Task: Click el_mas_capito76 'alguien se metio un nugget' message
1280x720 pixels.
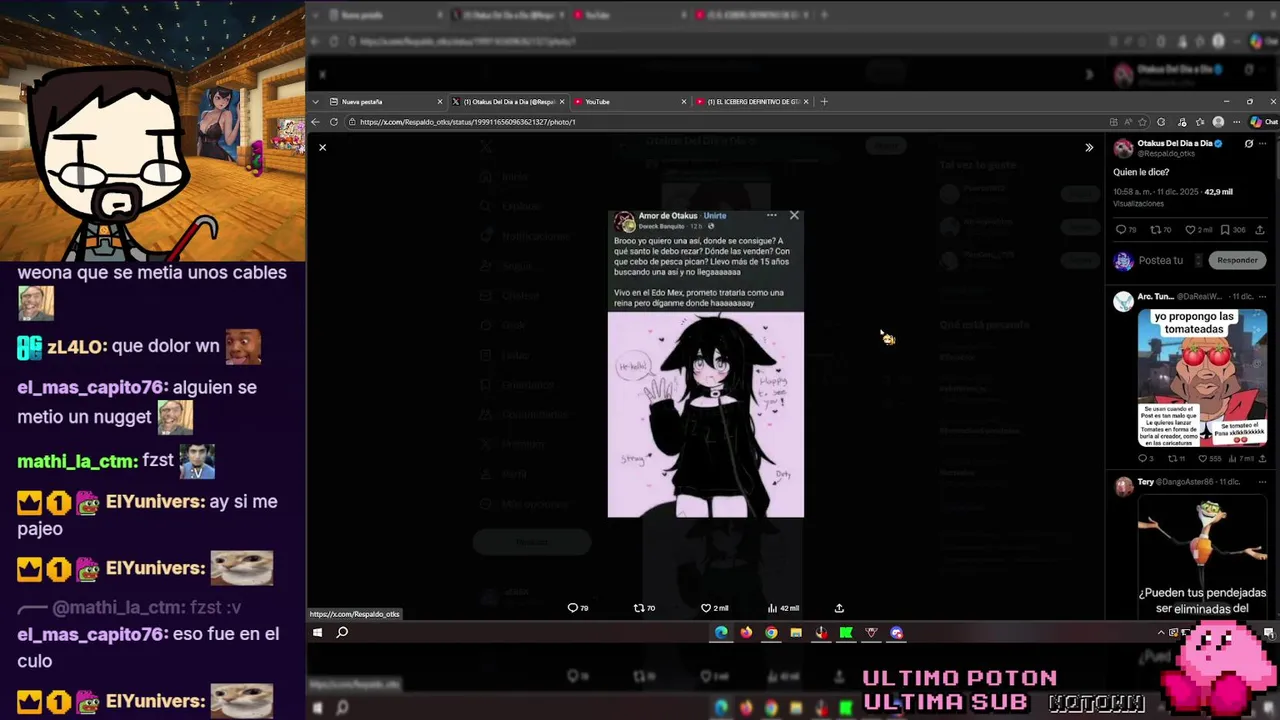Action: (137, 402)
